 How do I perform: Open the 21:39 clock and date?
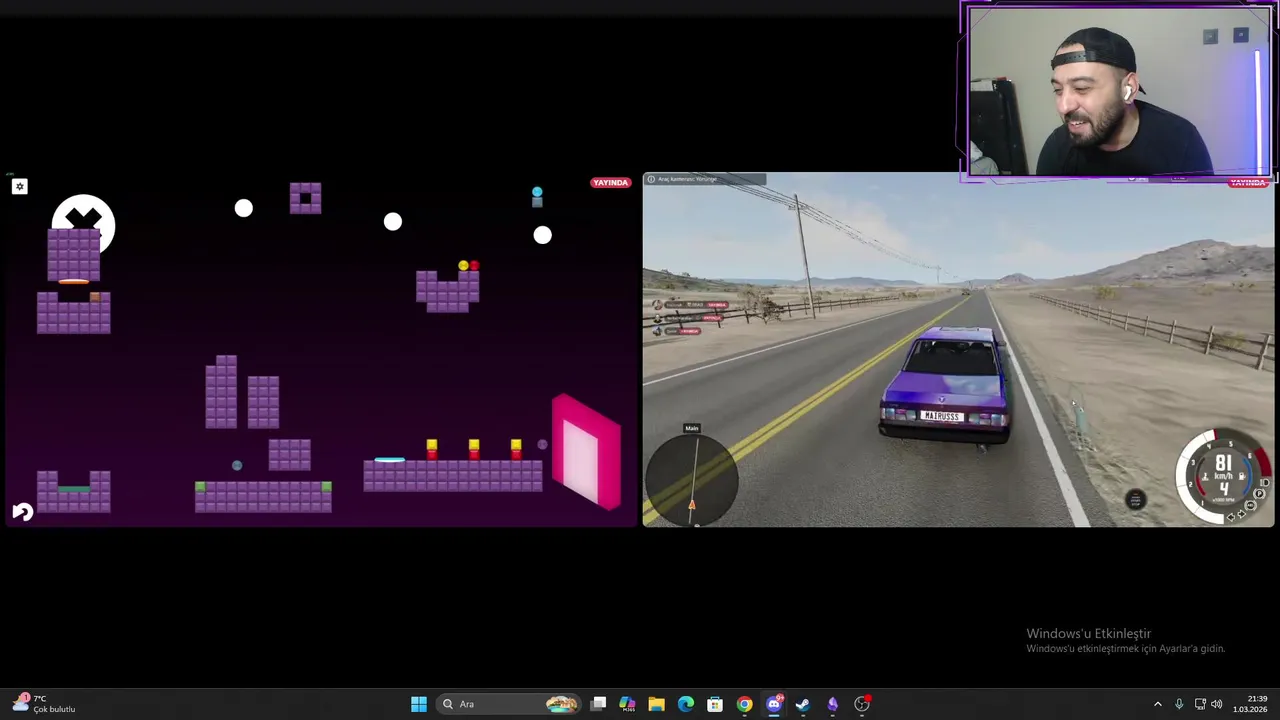click(1250, 704)
